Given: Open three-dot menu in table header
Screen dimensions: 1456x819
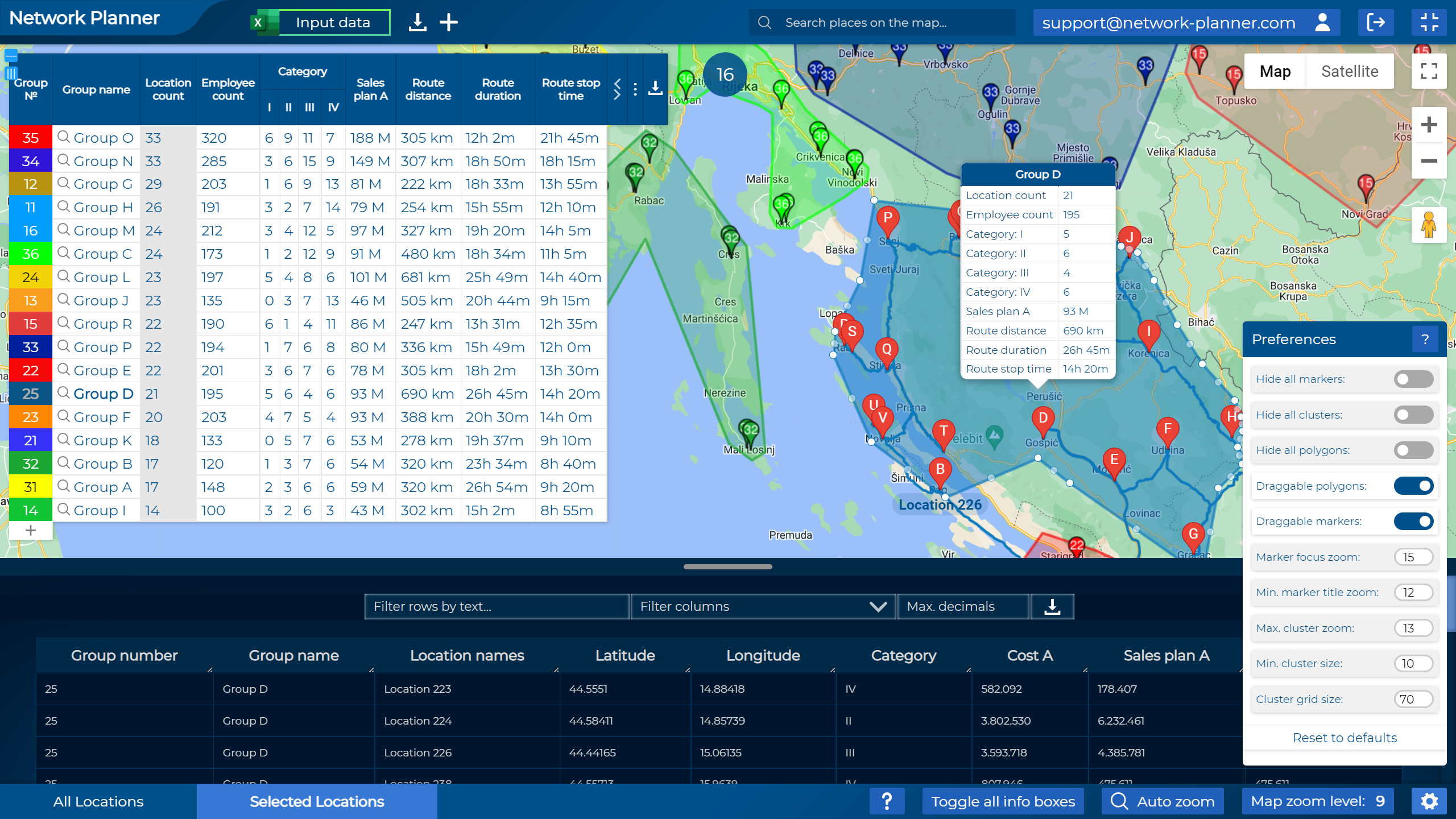Looking at the screenshot, I should pos(635,89).
